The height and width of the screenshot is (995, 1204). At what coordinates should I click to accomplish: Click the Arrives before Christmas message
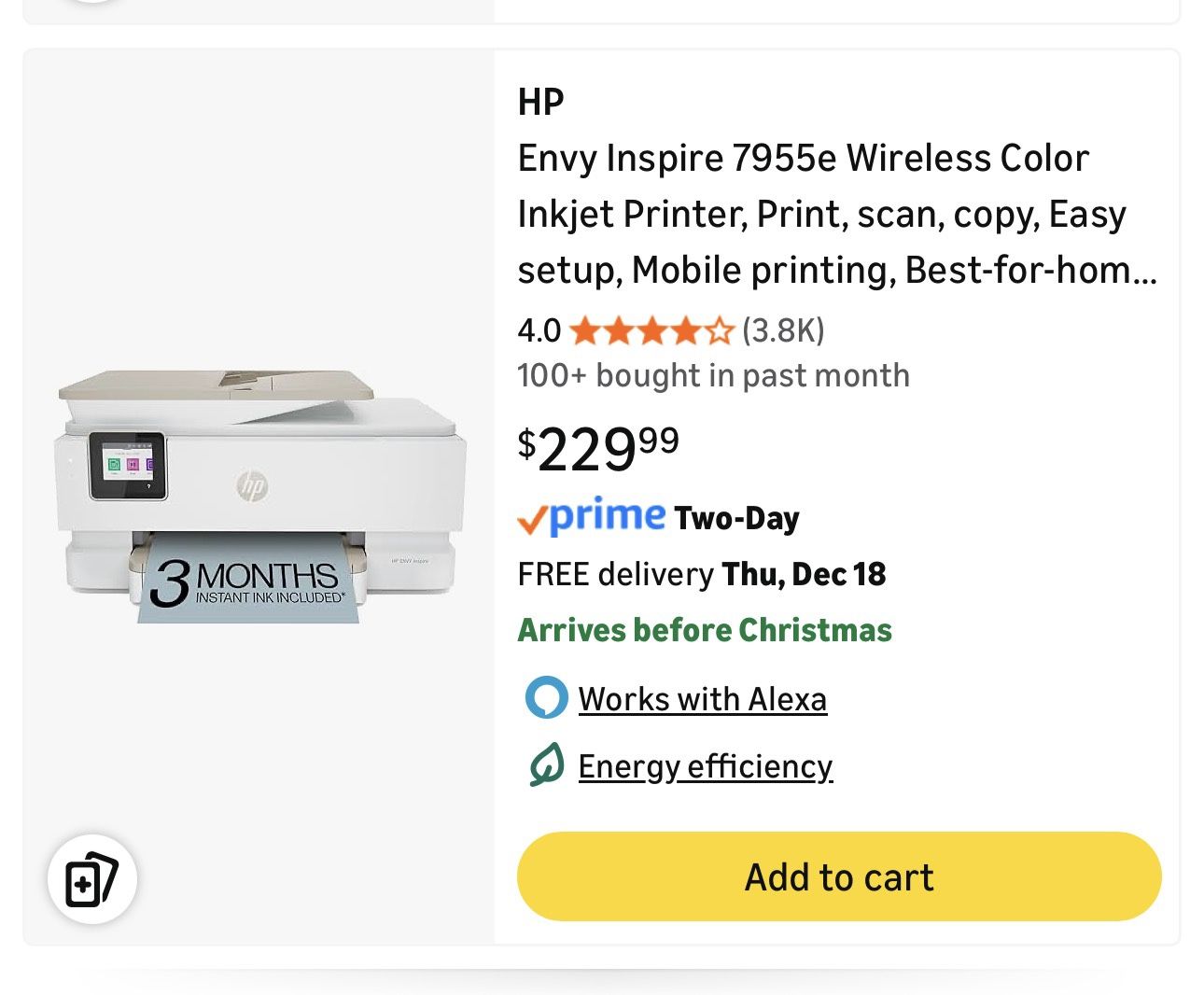pos(705,629)
